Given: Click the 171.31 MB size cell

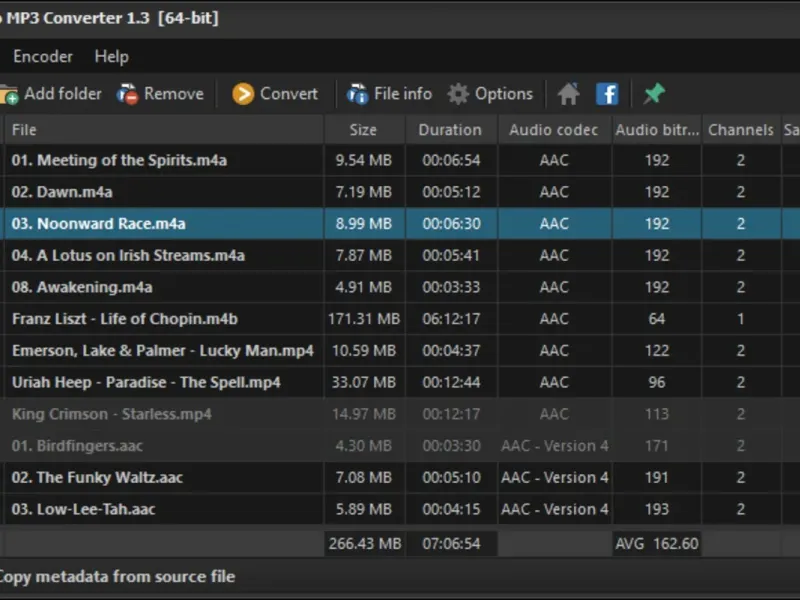Looking at the screenshot, I should pos(364,319).
